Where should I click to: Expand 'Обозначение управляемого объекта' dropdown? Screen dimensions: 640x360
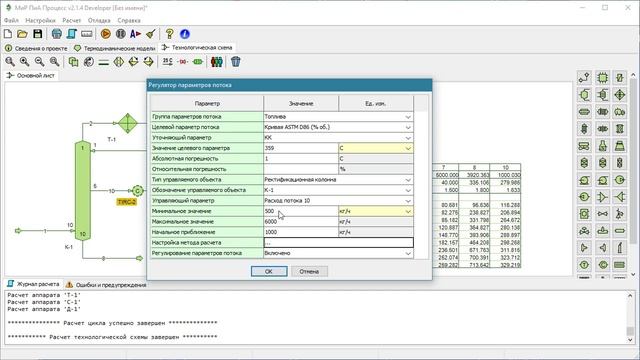click(408, 190)
